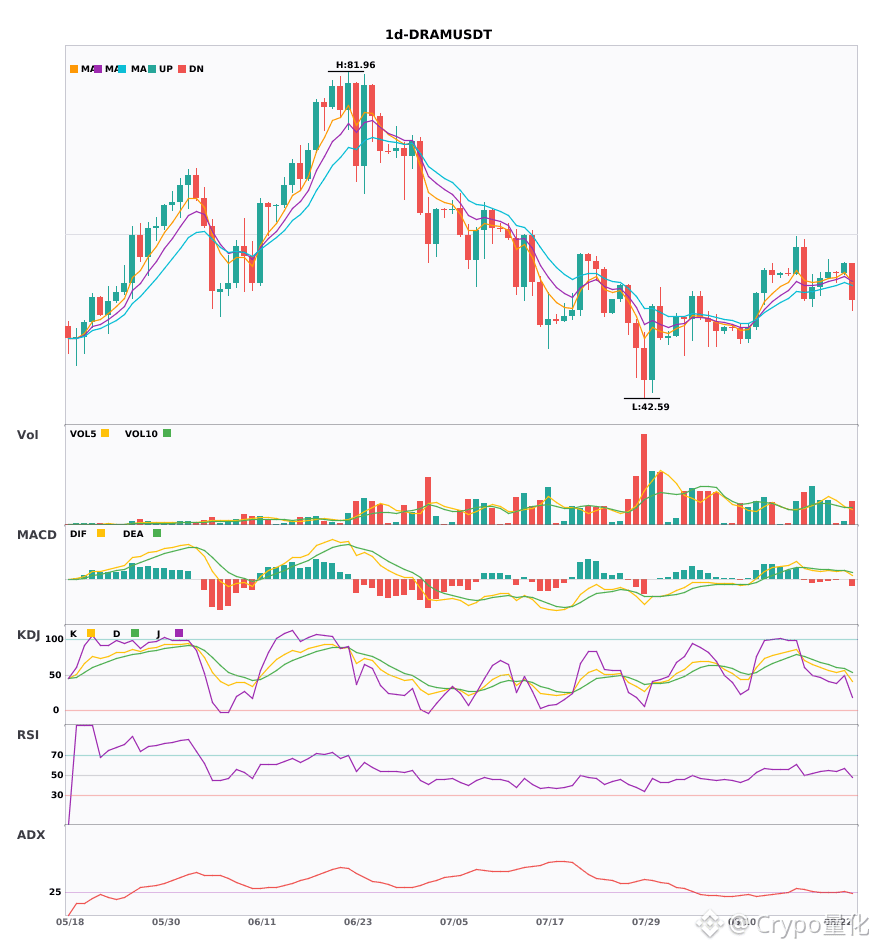Click the 06/11 date label
Screen dimensions: 877x950
[x=262, y=922]
